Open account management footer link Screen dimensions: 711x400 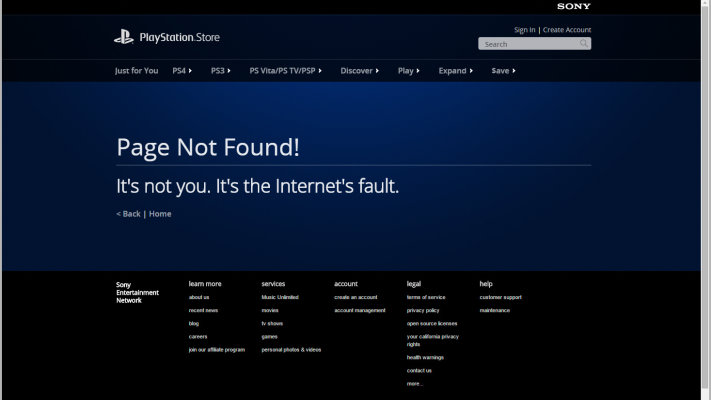[359, 310]
